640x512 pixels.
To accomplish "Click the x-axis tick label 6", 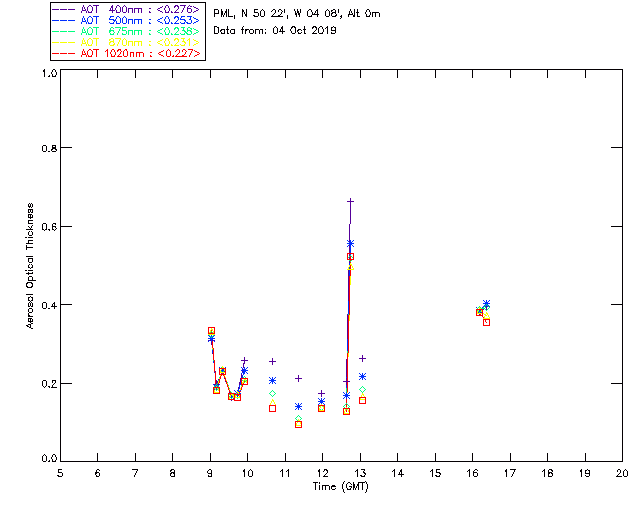I will (98, 473).
